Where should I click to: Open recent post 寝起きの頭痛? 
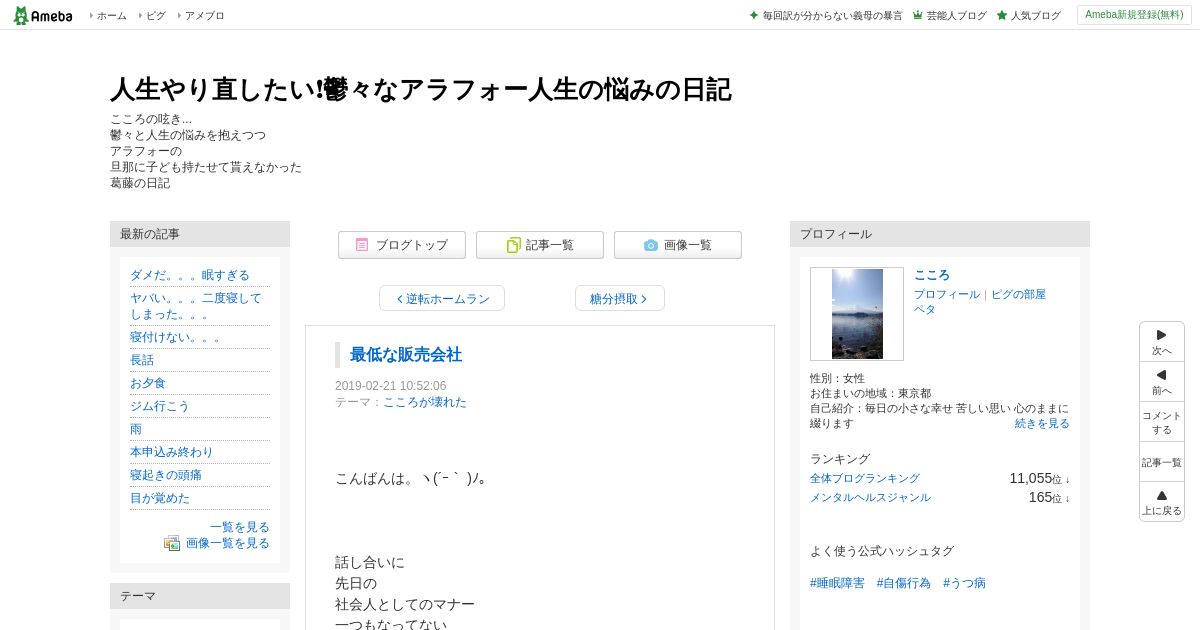point(166,475)
